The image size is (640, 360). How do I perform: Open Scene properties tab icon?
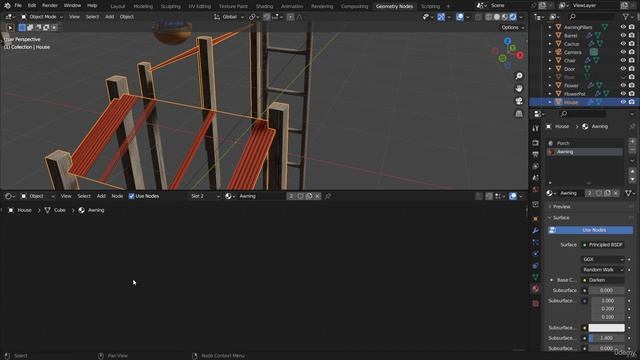coord(536,178)
